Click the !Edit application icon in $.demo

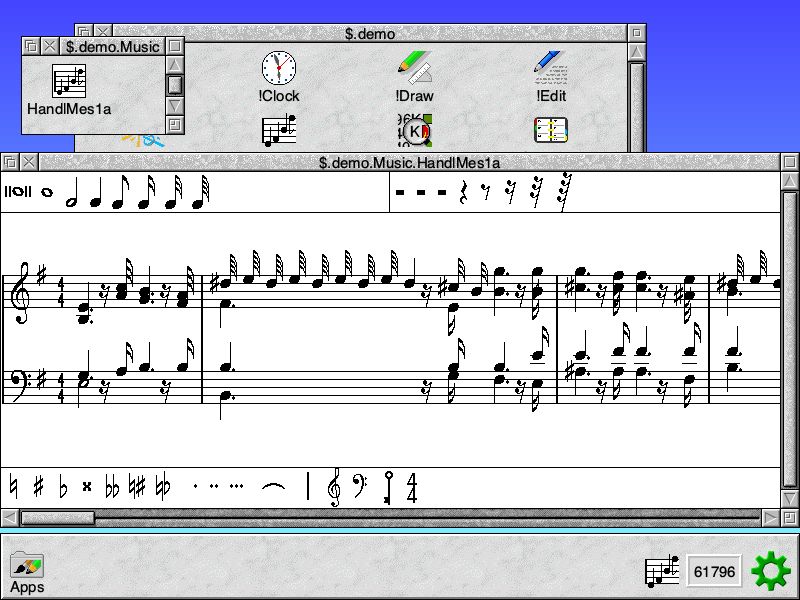point(551,77)
